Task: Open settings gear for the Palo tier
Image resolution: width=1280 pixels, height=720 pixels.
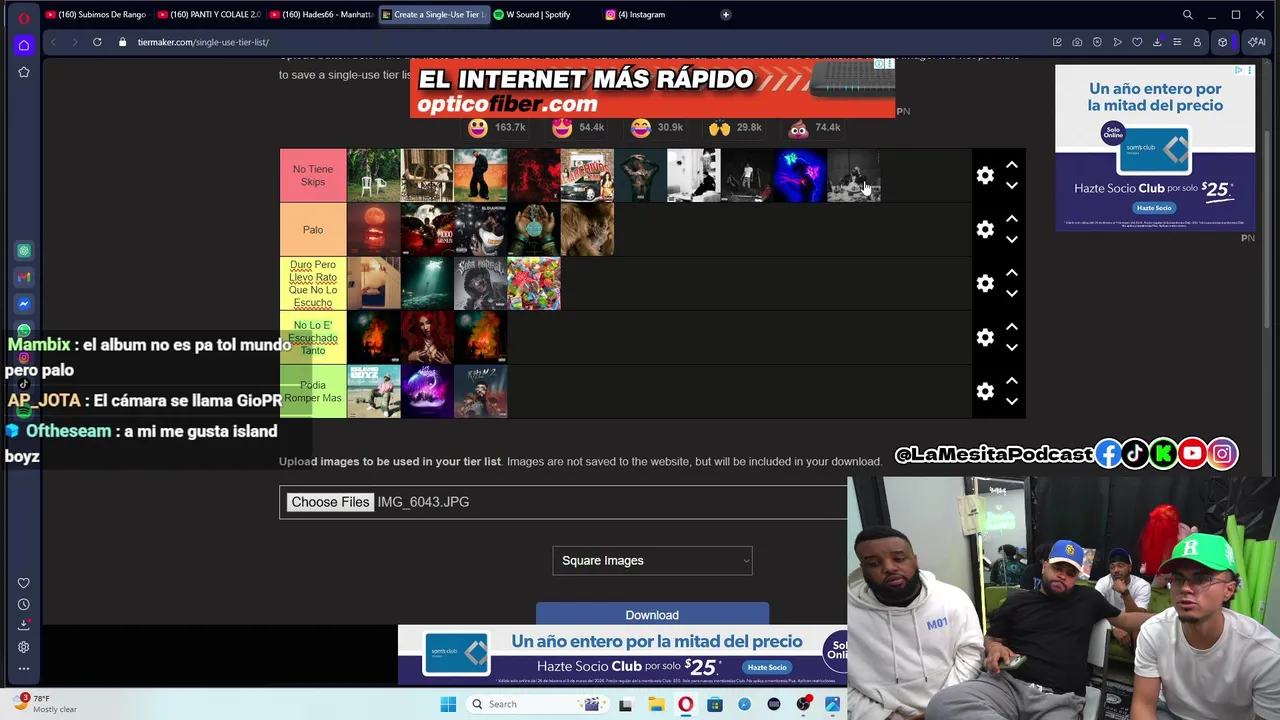Action: click(x=985, y=230)
